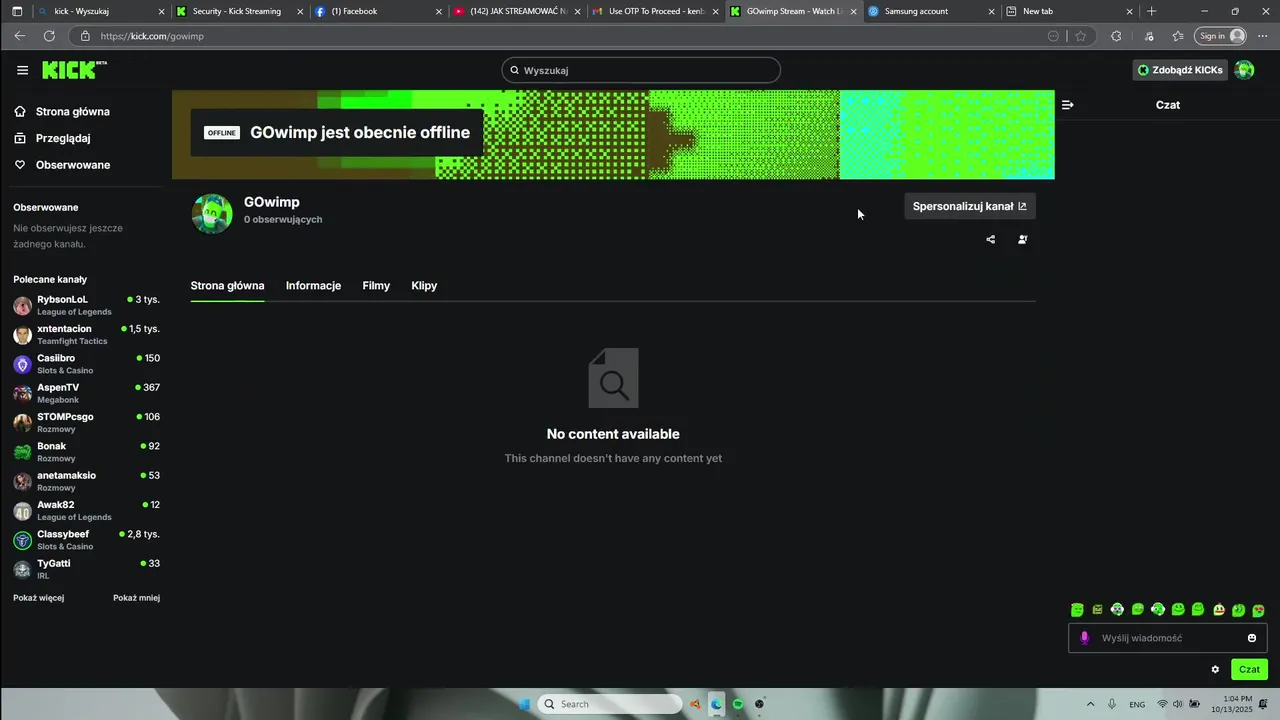Viewport: 1280px width, 720px height.
Task: Open chat settings gear icon
Action: [x=1216, y=670]
